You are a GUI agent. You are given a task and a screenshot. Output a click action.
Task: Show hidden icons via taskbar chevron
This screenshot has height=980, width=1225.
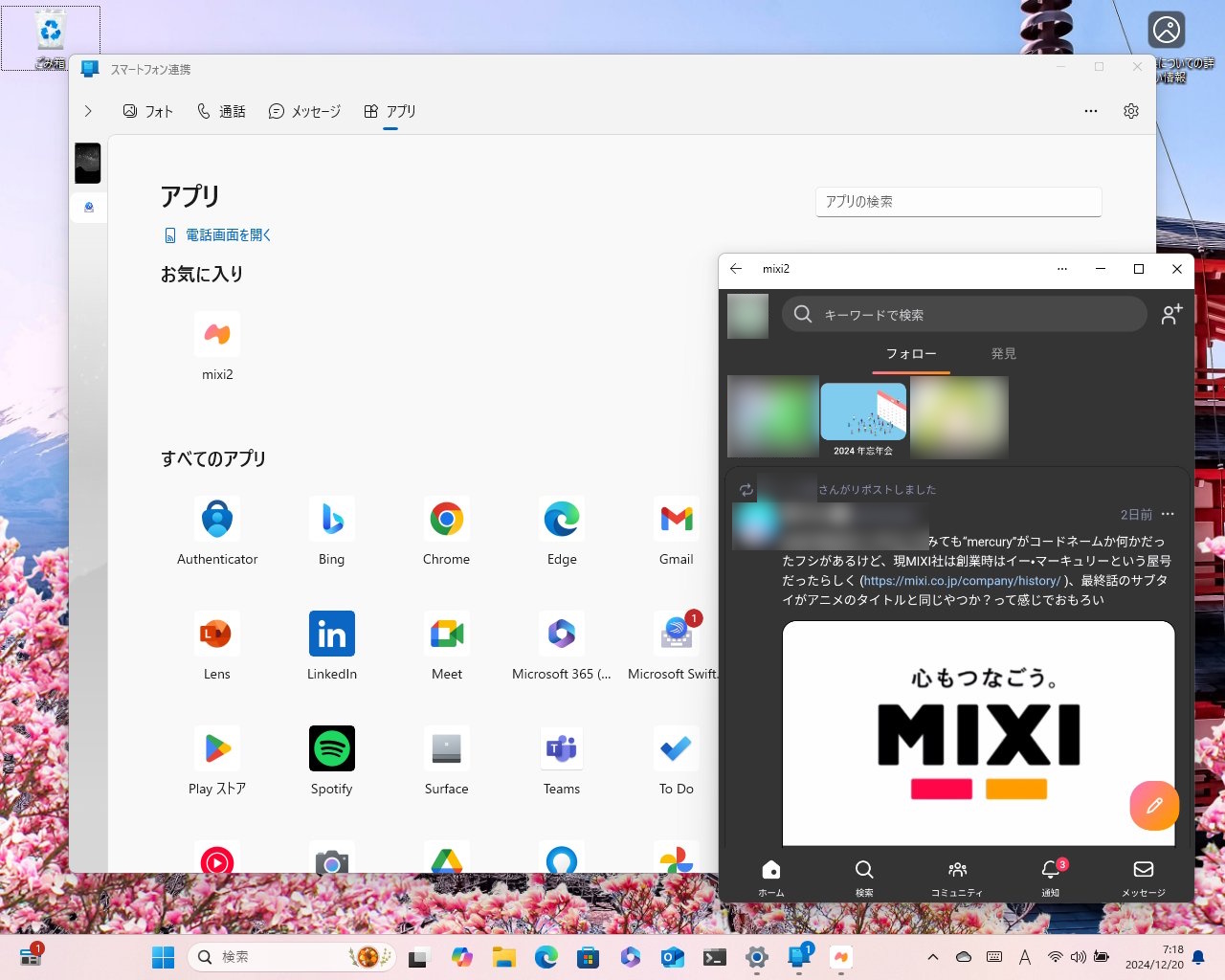932,956
